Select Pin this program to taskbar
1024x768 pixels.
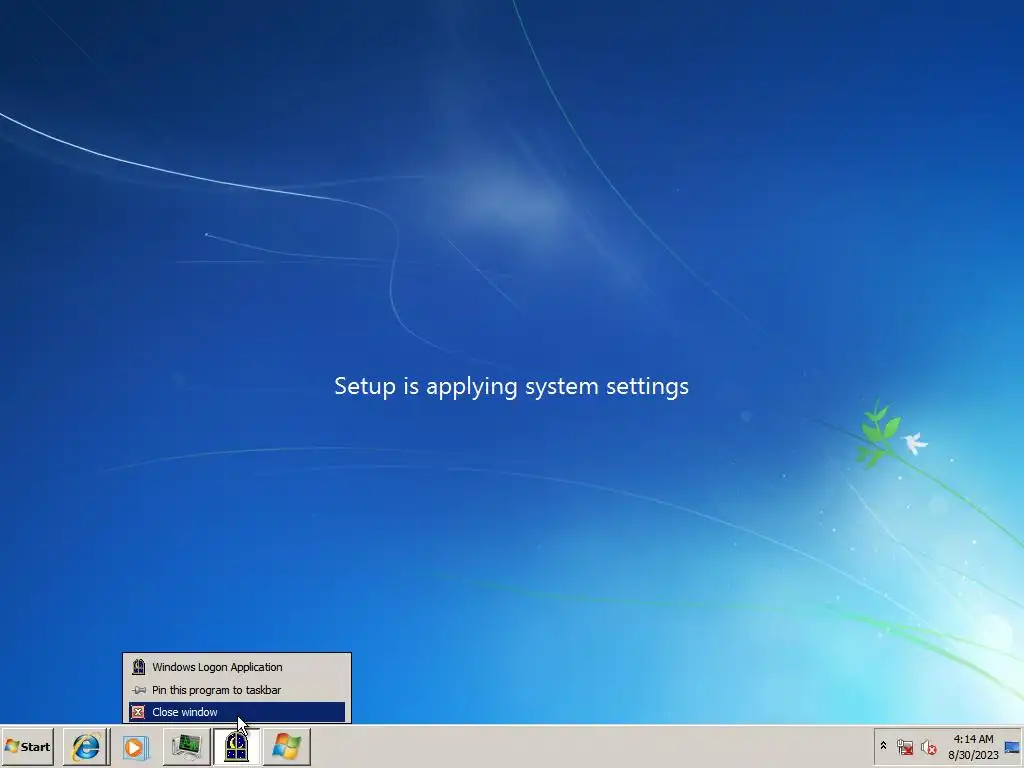[236, 690]
